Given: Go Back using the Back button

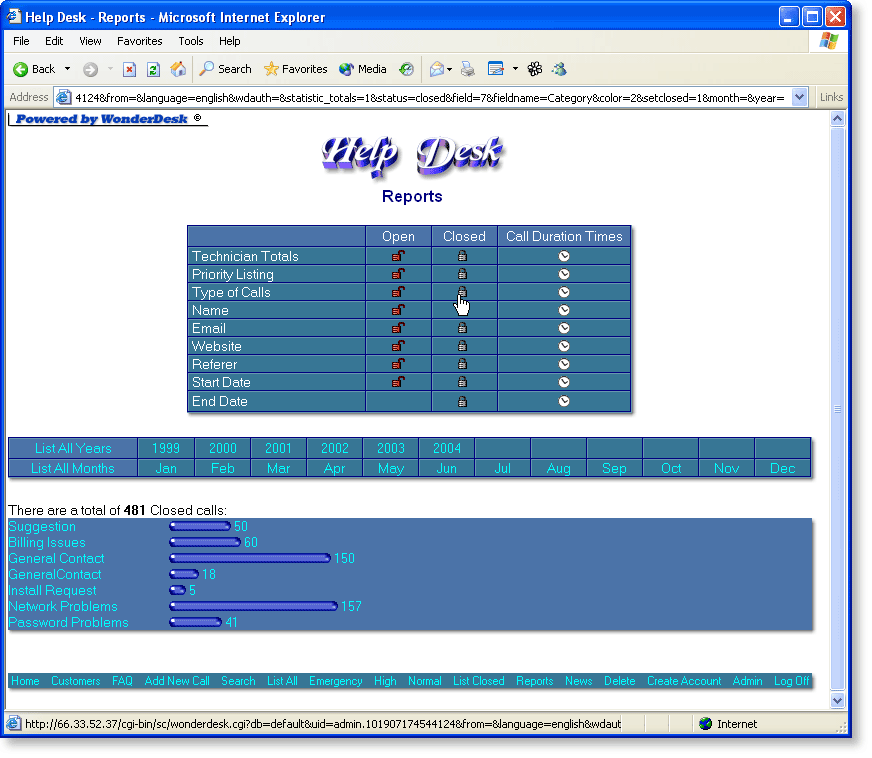Looking at the screenshot, I should point(34,69).
